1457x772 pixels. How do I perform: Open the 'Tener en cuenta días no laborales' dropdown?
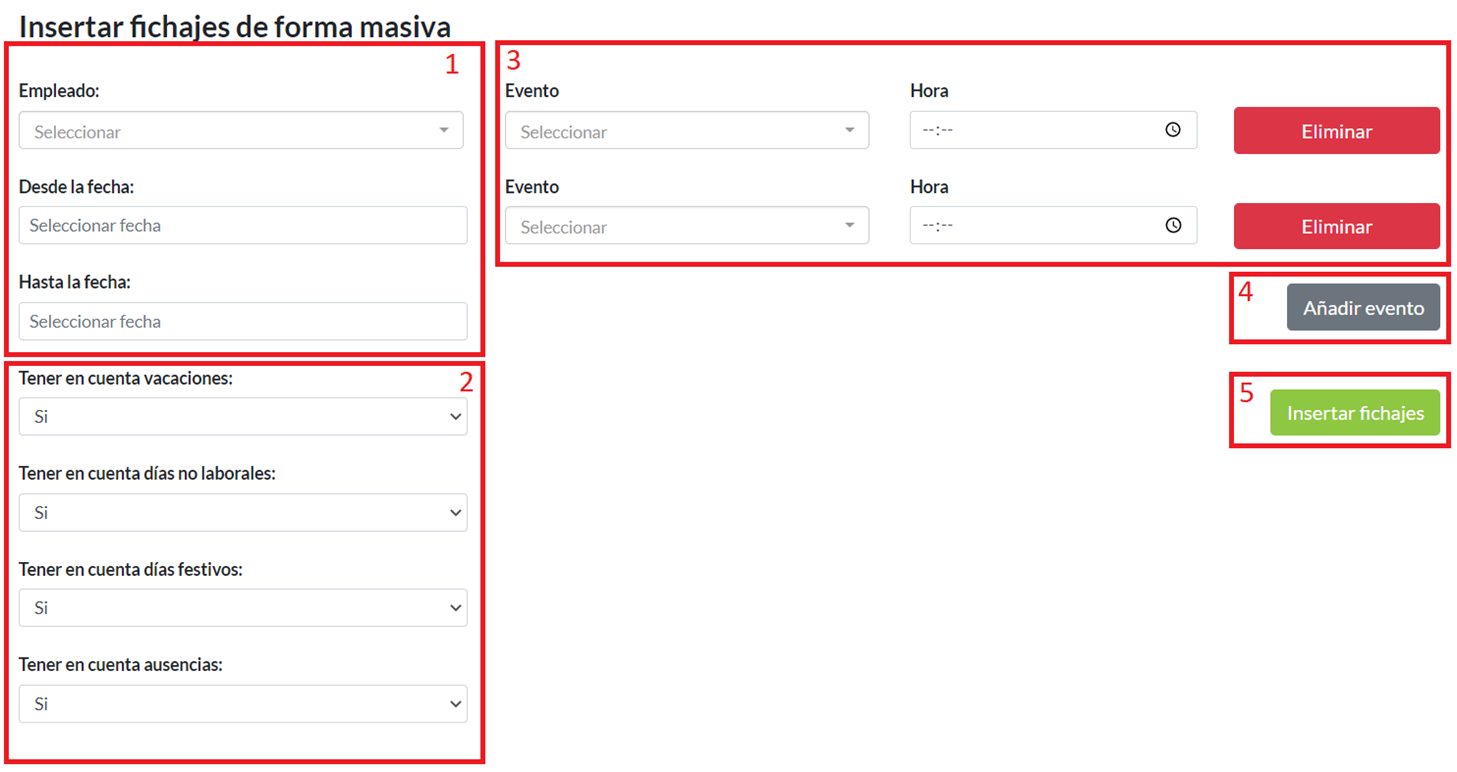(x=242, y=513)
